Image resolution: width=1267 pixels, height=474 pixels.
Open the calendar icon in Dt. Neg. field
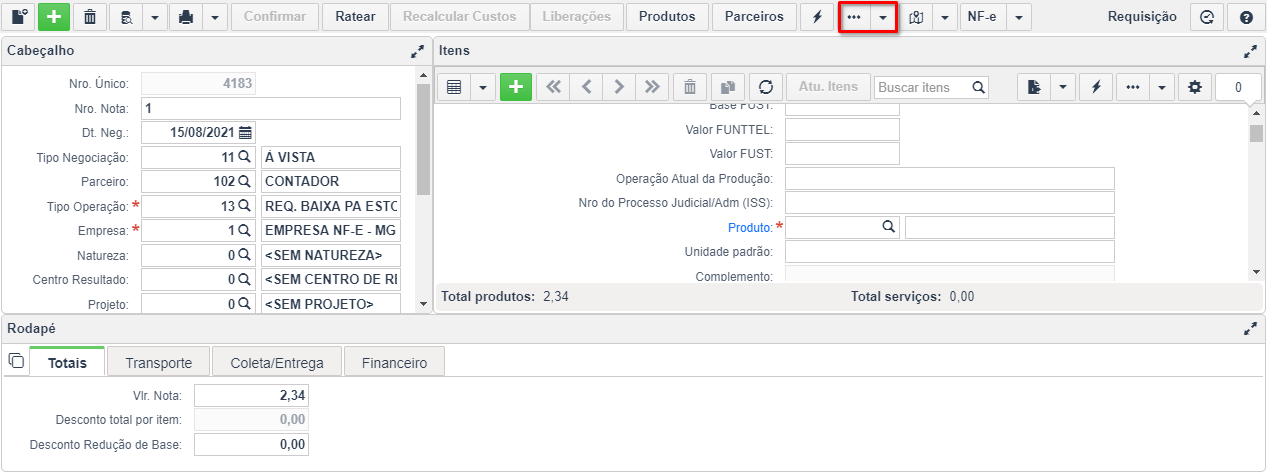pyautogui.click(x=245, y=132)
